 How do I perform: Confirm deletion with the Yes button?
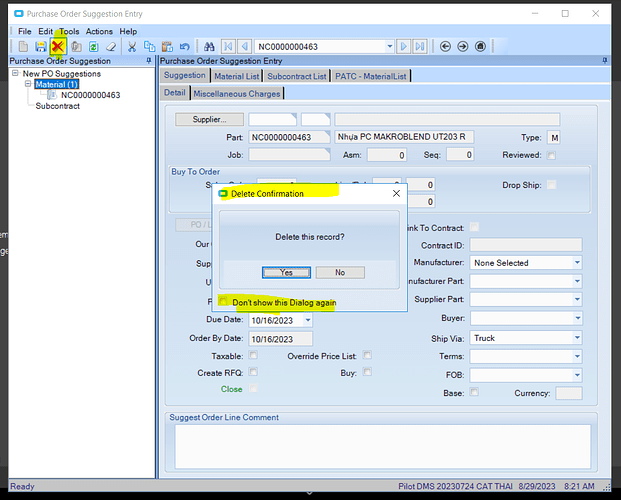click(x=286, y=272)
